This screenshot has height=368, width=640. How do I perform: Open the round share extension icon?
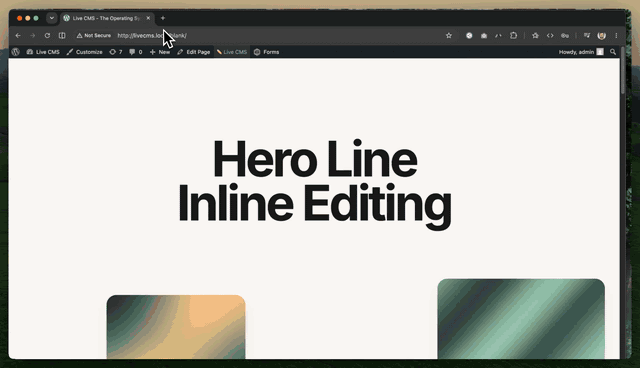click(x=469, y=35)
